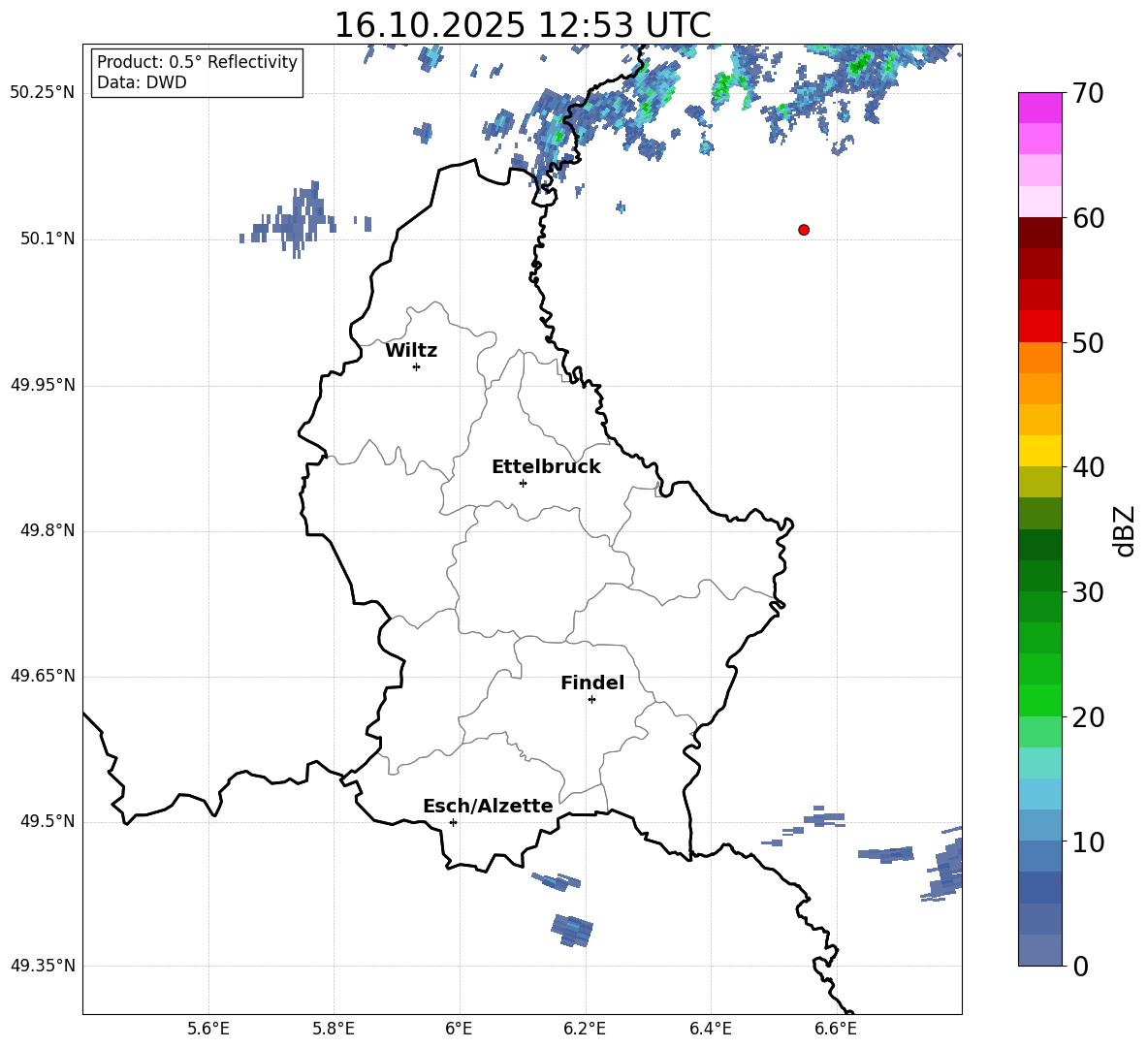Click the dBZ colorbar axis label

[1125, 531]
